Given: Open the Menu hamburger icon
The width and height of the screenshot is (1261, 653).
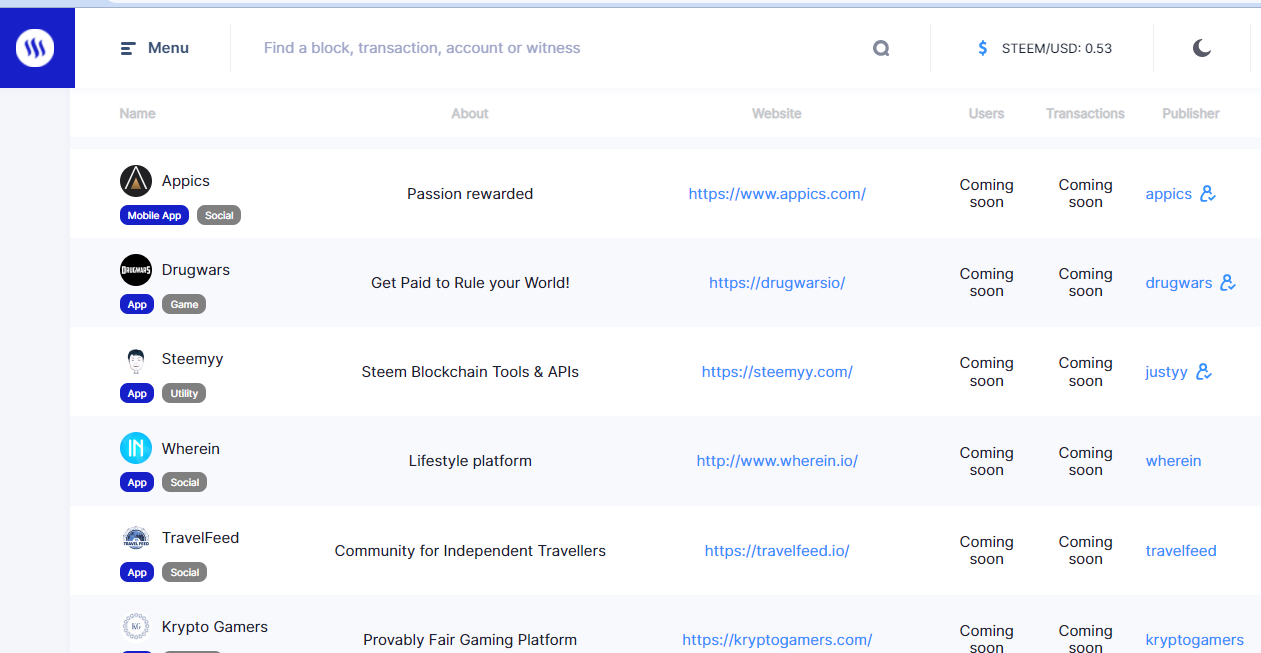Looking at the screenshot, I should [x=128, y=48].
